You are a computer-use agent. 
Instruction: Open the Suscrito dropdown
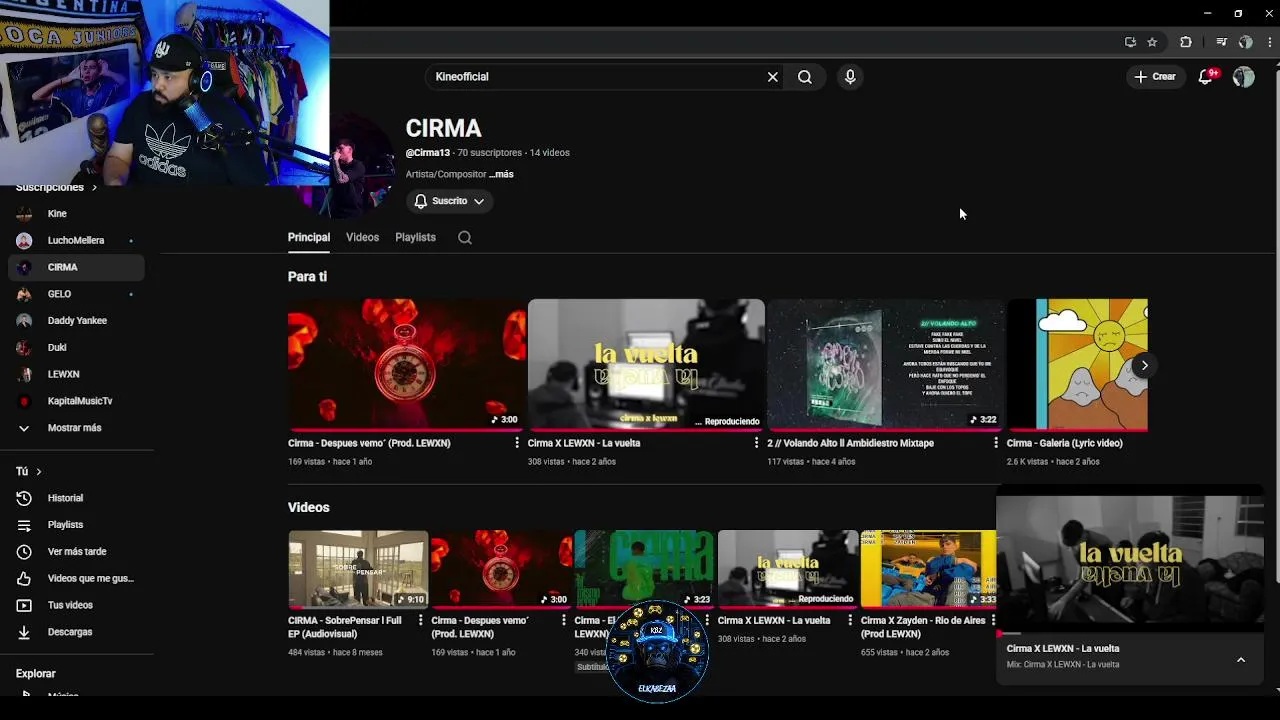[x=449, y=201]
